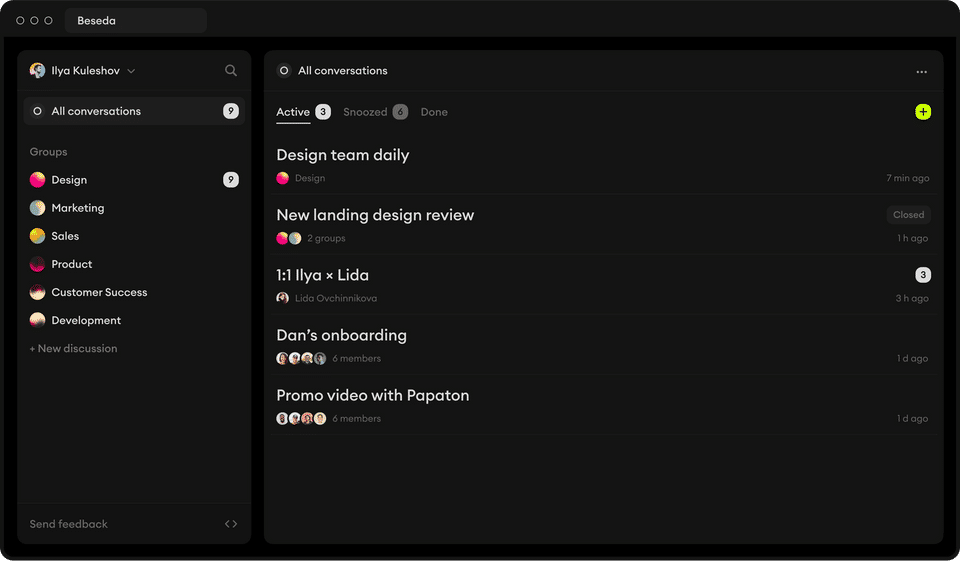This screenshot has height=561, width=960.
Task: Select All conversations in the sidebar
Action: point(134,111)
